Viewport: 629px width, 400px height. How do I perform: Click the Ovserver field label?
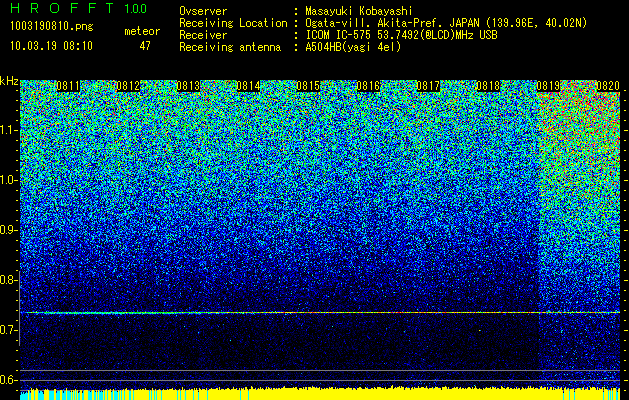coord(203,11)
